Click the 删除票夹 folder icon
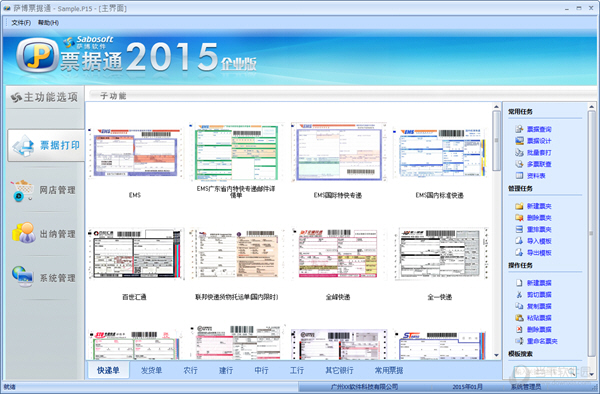 click(519, 218)
